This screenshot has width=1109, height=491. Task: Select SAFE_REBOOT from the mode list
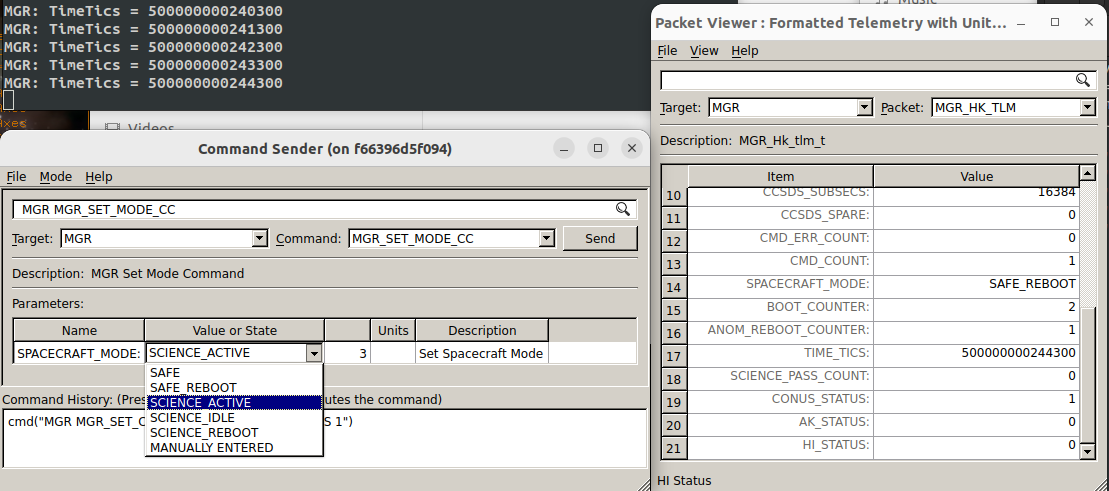tap(234, 388)
